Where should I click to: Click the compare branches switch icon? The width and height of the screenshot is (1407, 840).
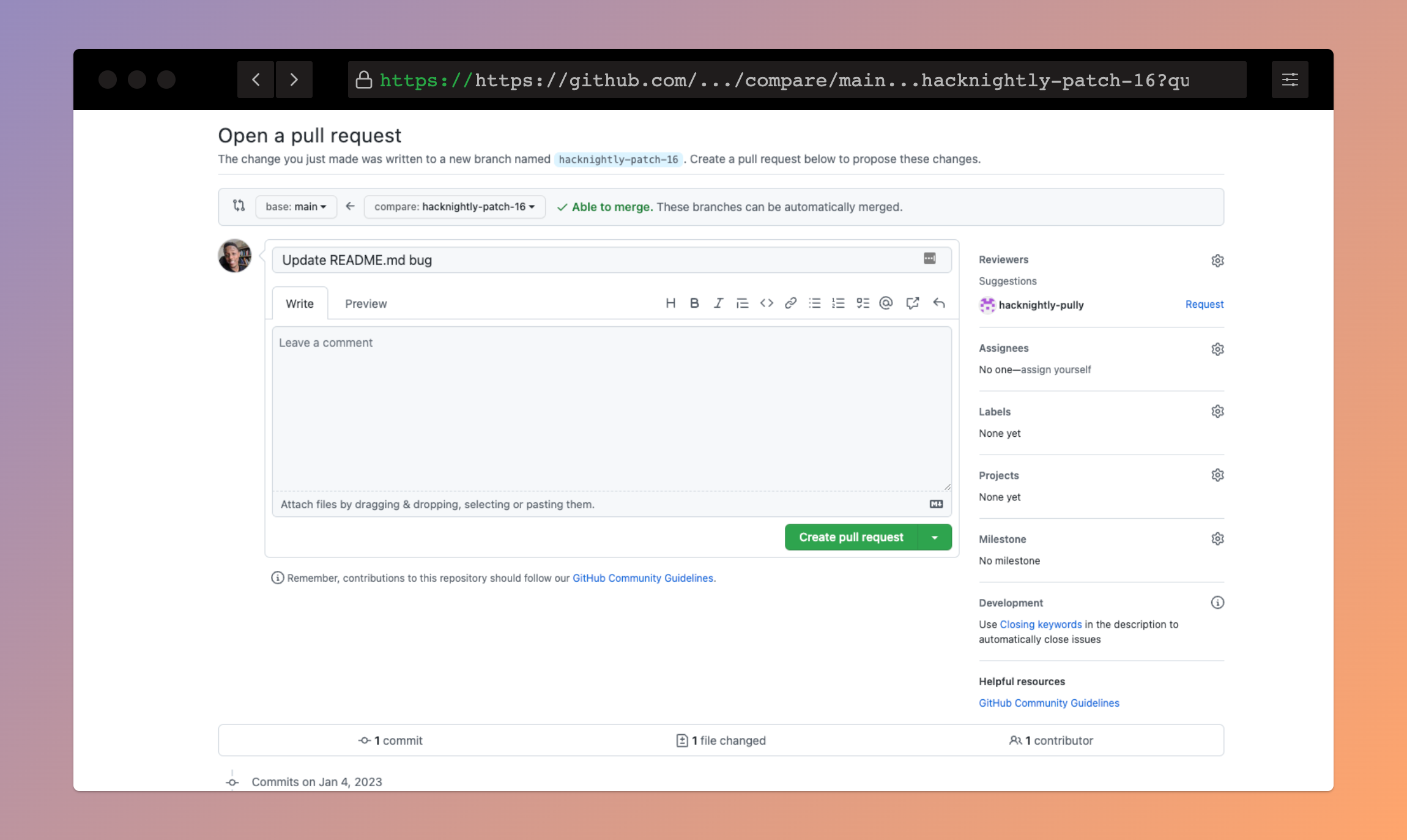239,206
